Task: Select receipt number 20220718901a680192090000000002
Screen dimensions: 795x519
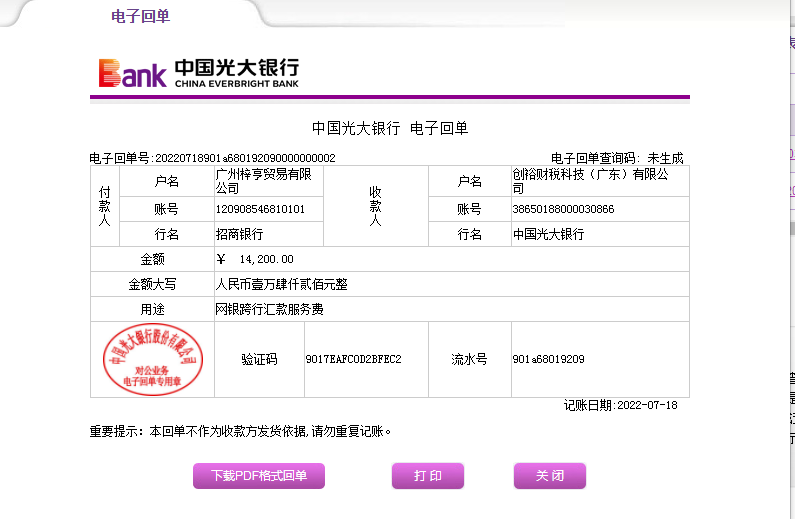Action: click(245, 158)
